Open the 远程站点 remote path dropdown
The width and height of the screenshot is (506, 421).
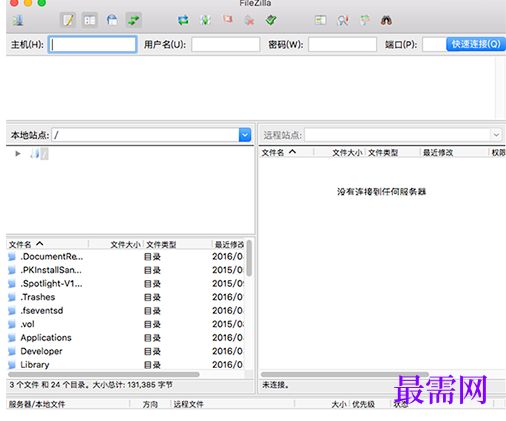[496, 135]
